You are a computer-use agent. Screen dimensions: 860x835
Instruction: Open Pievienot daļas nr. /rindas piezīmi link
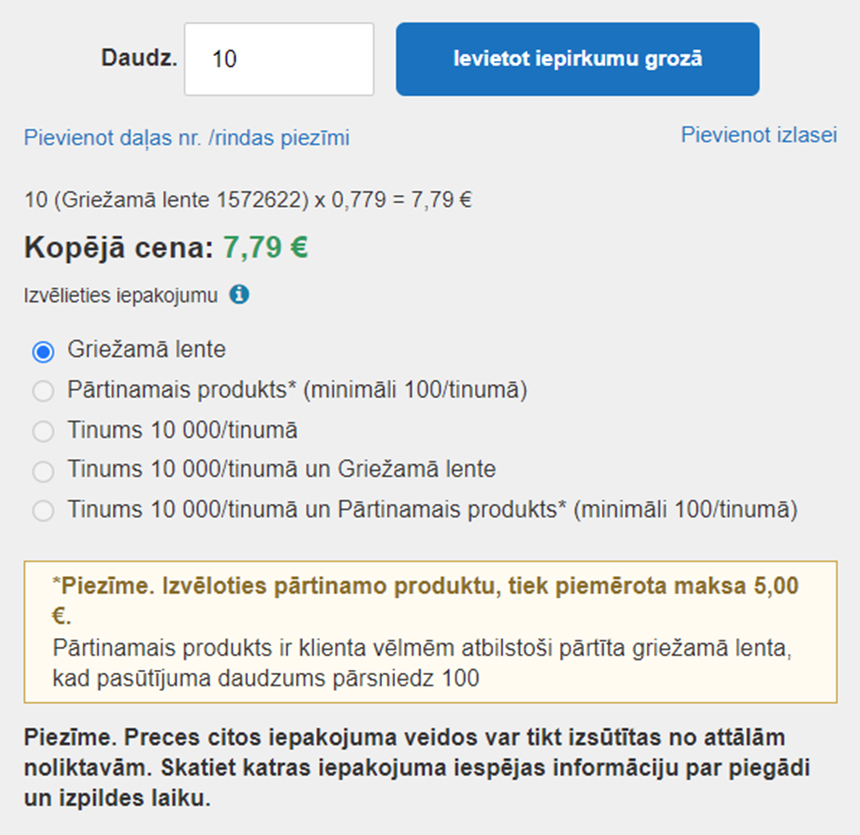[x=186, y=138]
